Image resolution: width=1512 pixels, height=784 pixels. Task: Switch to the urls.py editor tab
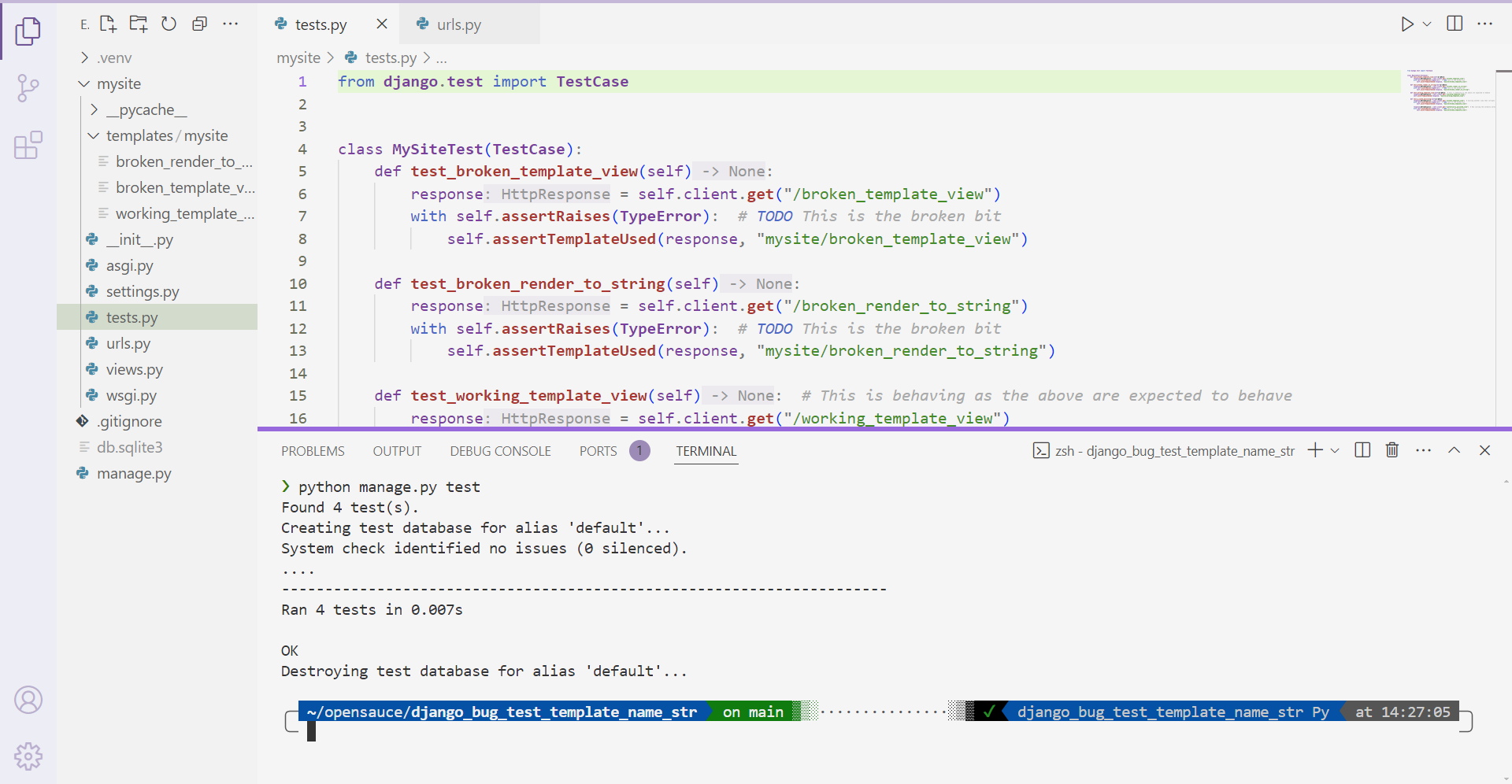459,24
